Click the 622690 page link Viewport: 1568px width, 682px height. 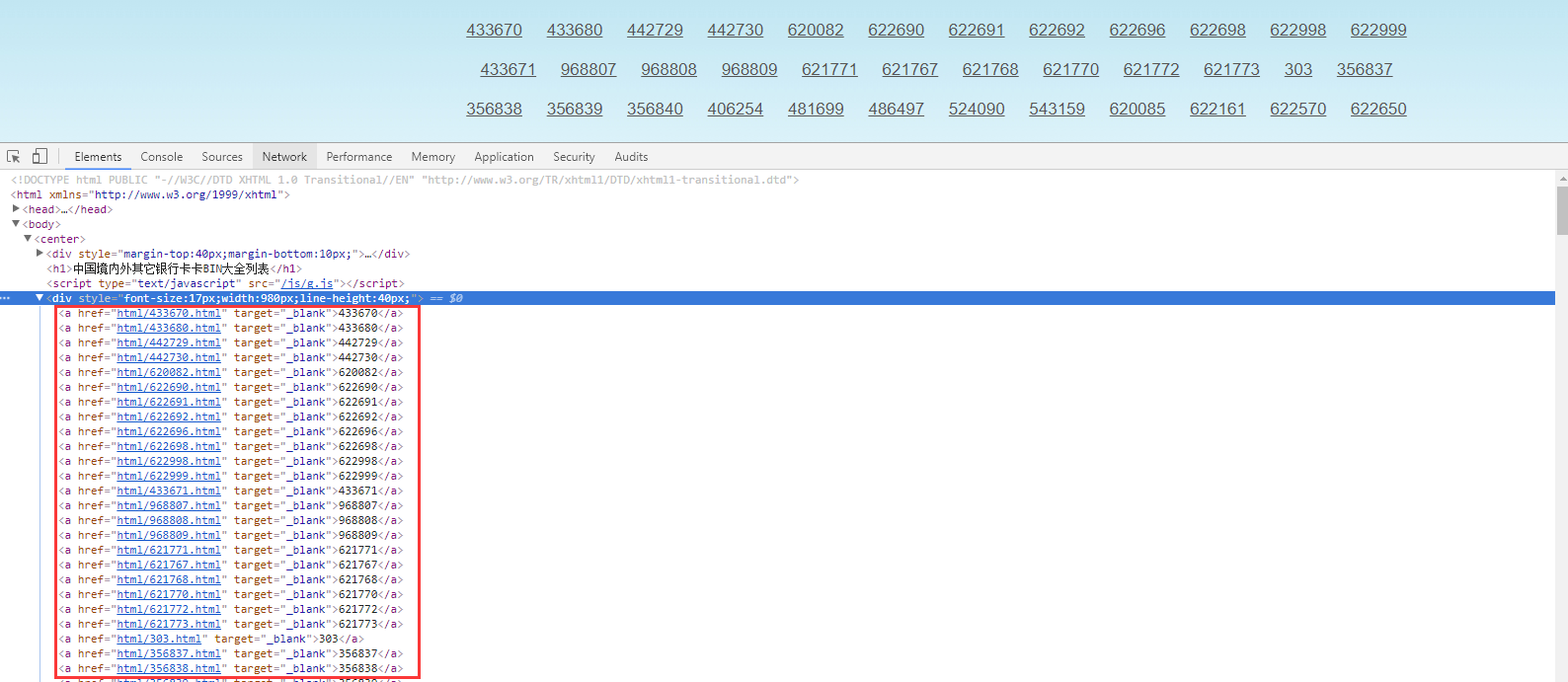[x=897, y=31]
